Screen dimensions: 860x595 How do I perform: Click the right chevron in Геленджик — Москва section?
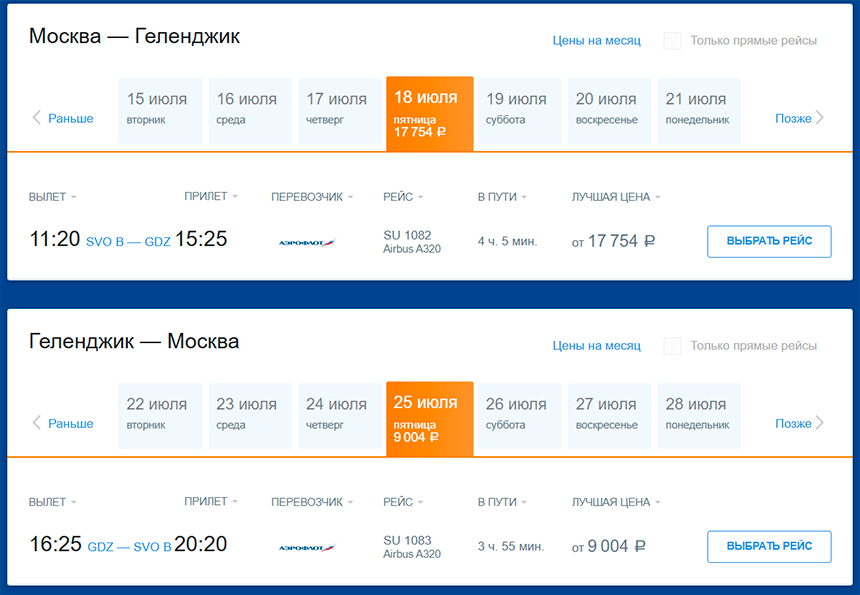point(820,423)
